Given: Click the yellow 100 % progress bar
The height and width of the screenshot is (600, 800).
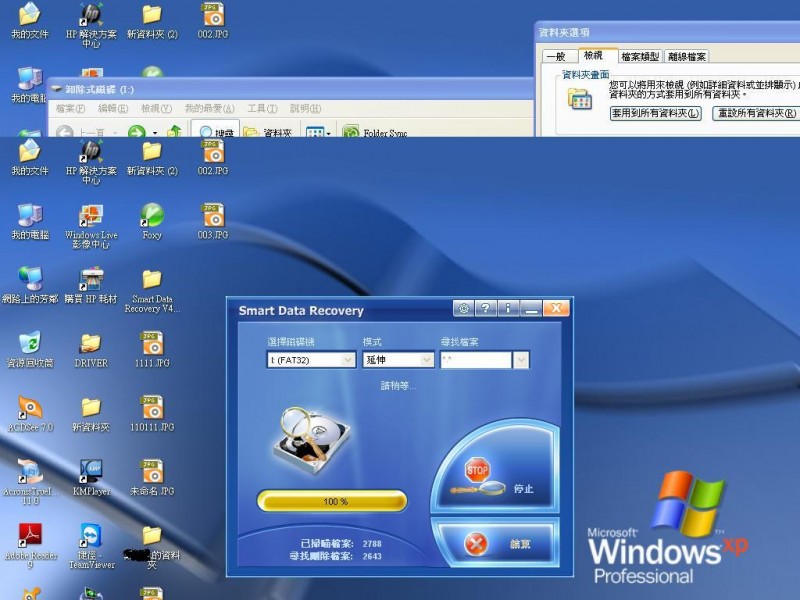Looking at the screenshot, I should click(332, 502).
